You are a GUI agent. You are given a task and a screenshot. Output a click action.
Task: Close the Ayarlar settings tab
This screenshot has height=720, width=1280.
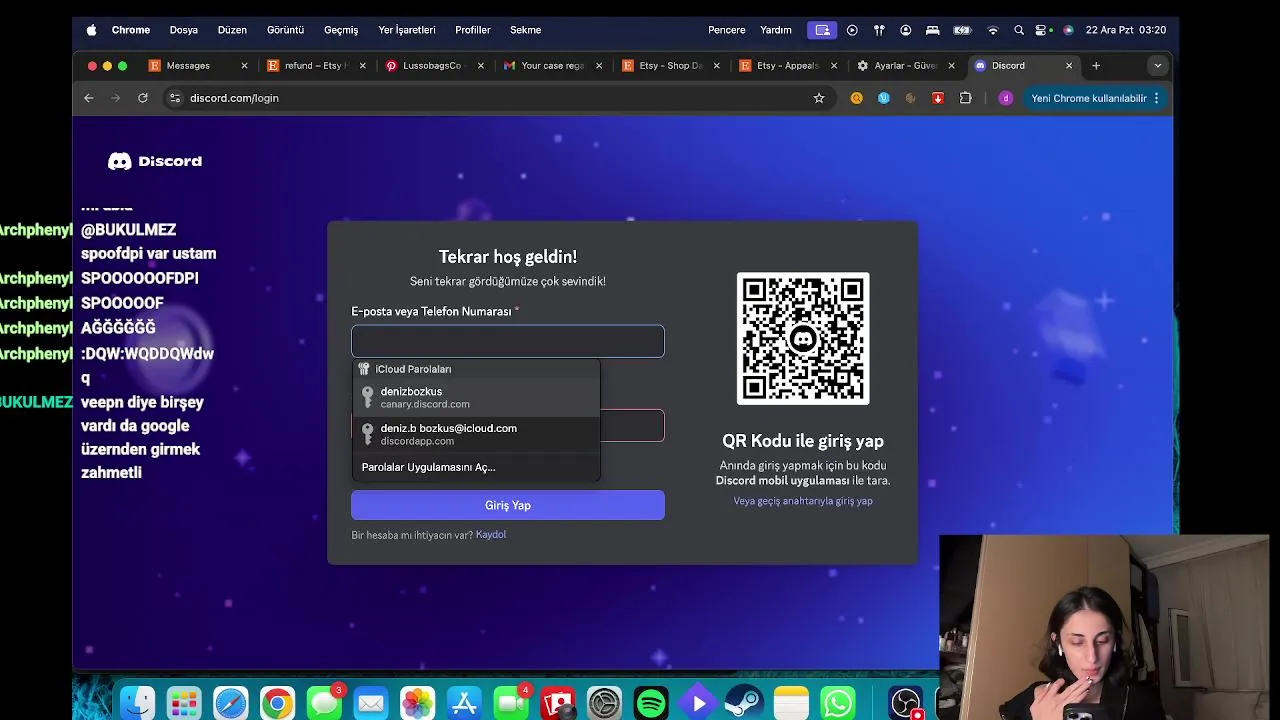click(951, 66)
